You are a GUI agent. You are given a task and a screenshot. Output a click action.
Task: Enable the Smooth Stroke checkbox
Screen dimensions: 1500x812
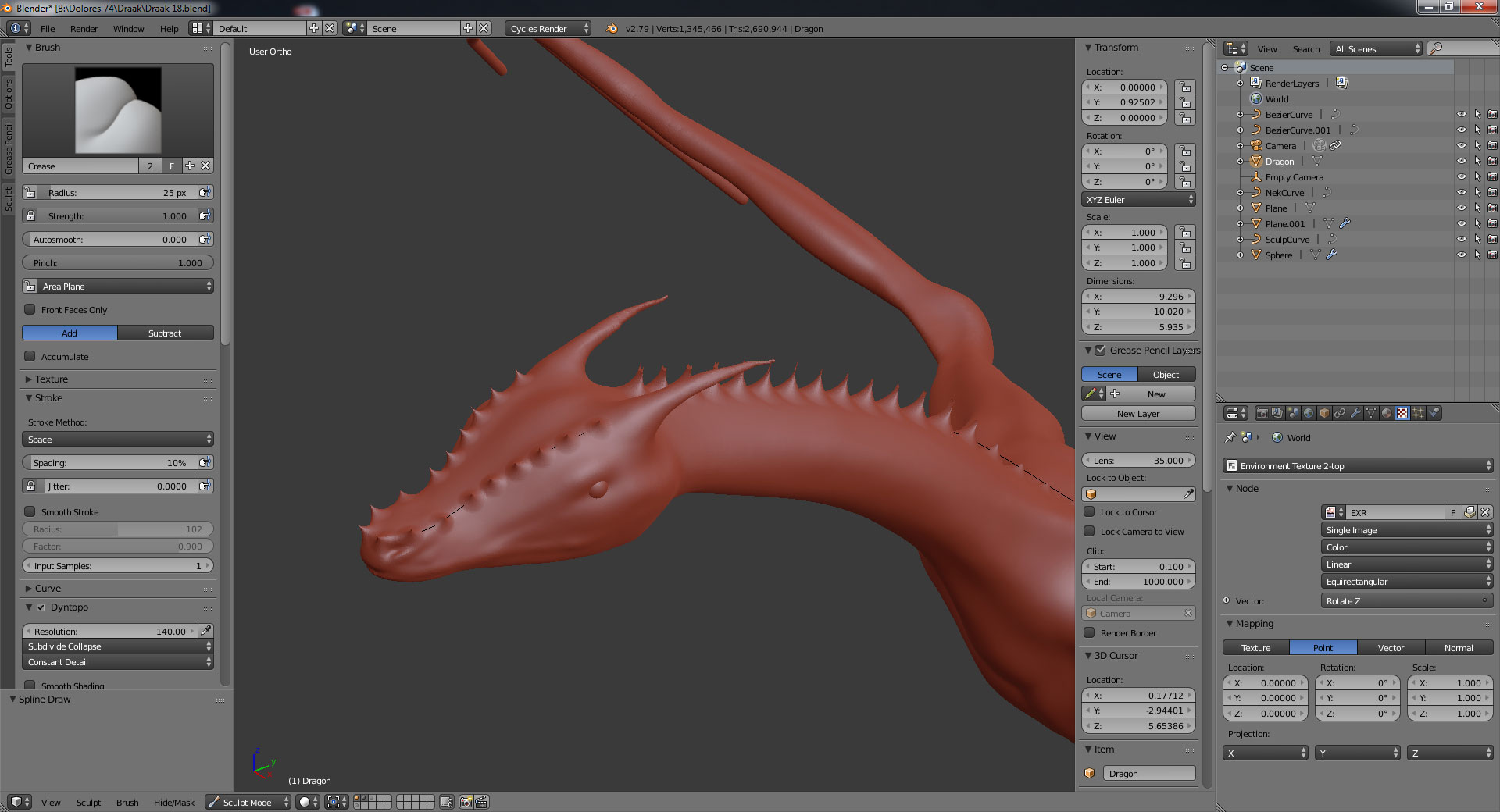[x=30, y=512]
